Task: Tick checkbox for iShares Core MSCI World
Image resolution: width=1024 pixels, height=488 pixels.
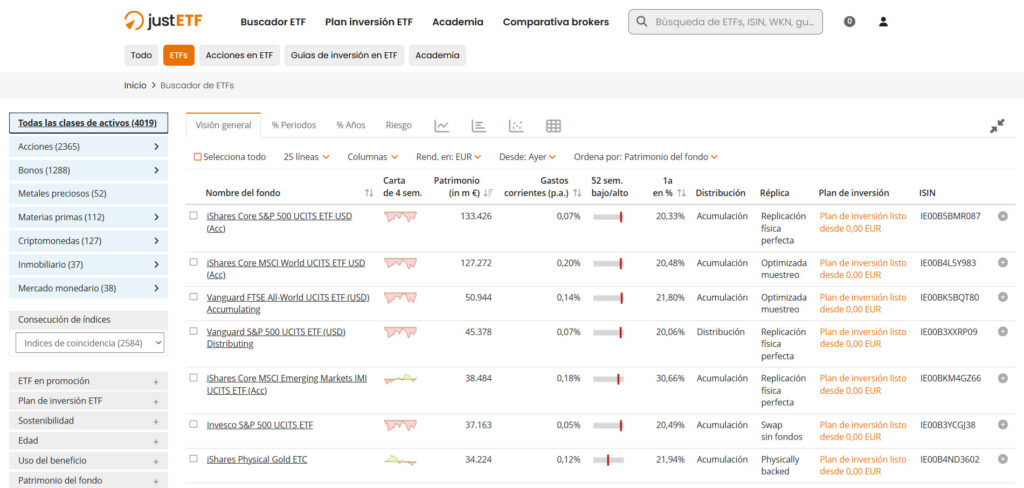Action: pyautogui.click(x=193, y=262)
